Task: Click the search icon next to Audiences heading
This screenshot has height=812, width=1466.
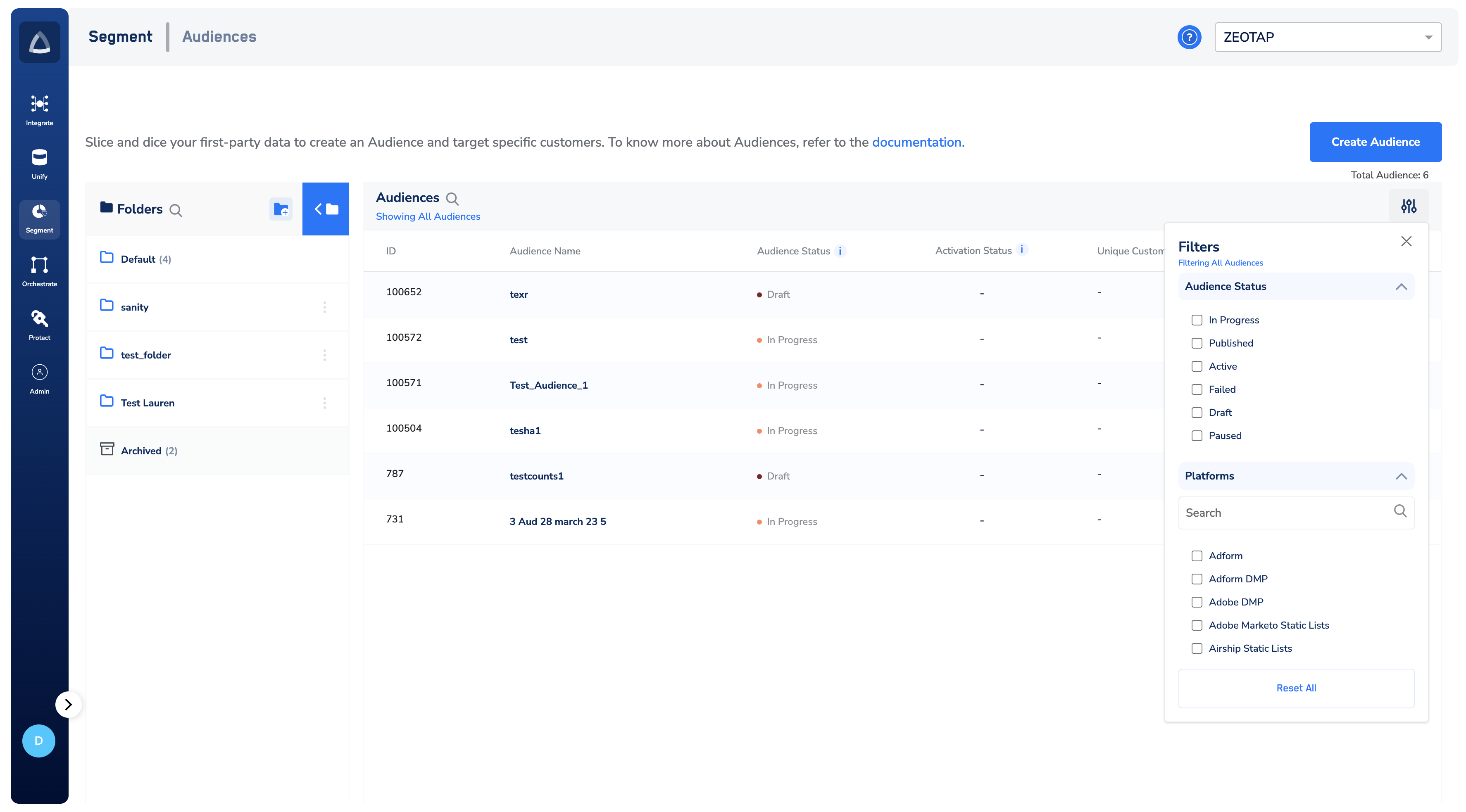Action: click(x=452, y=199)
